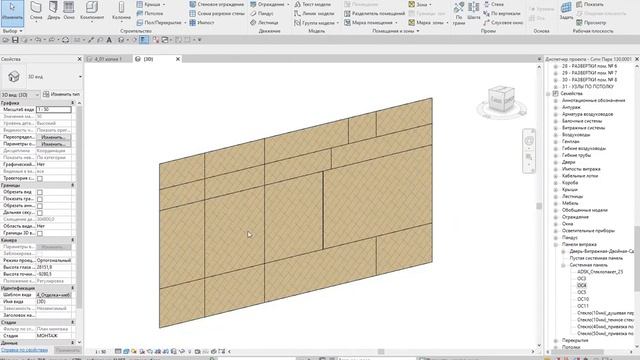This screenshot has height=360, width=640.
Task: Click the Save icon in quick access toolbar
Action: click(x=15, y=40)
